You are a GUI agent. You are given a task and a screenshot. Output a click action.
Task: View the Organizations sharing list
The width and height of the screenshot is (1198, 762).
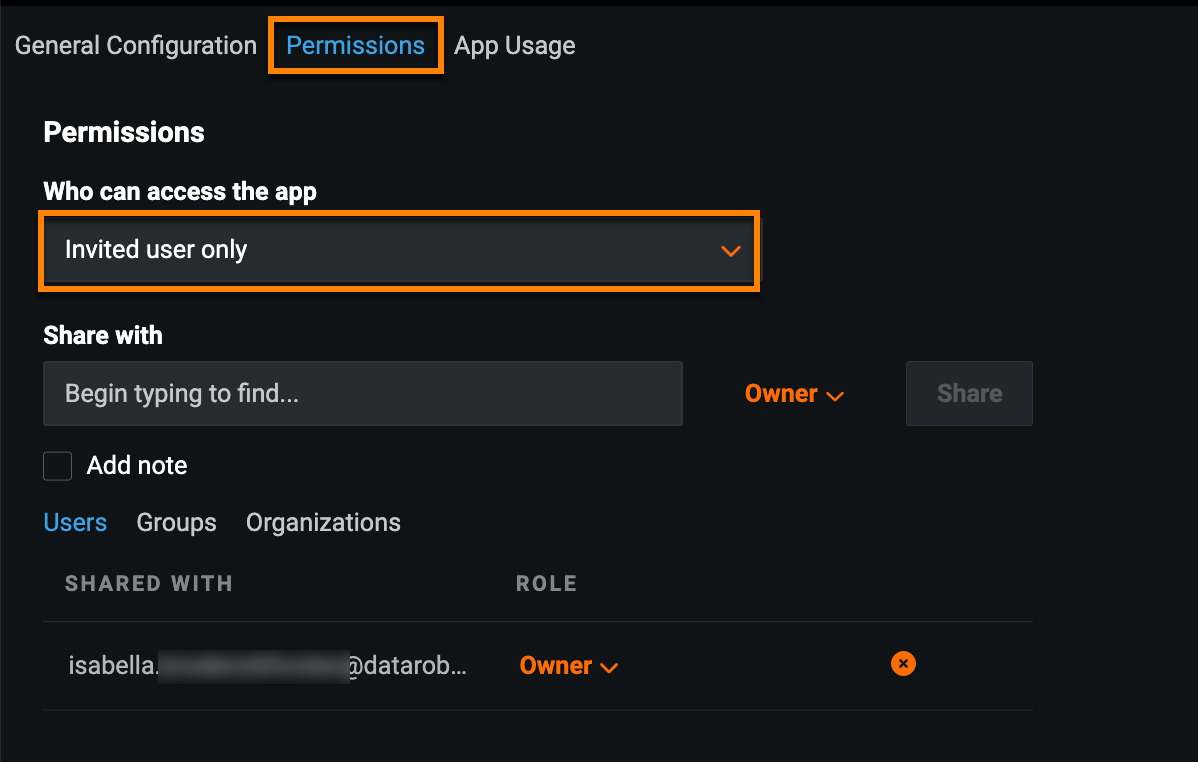(x=323, y=523)
